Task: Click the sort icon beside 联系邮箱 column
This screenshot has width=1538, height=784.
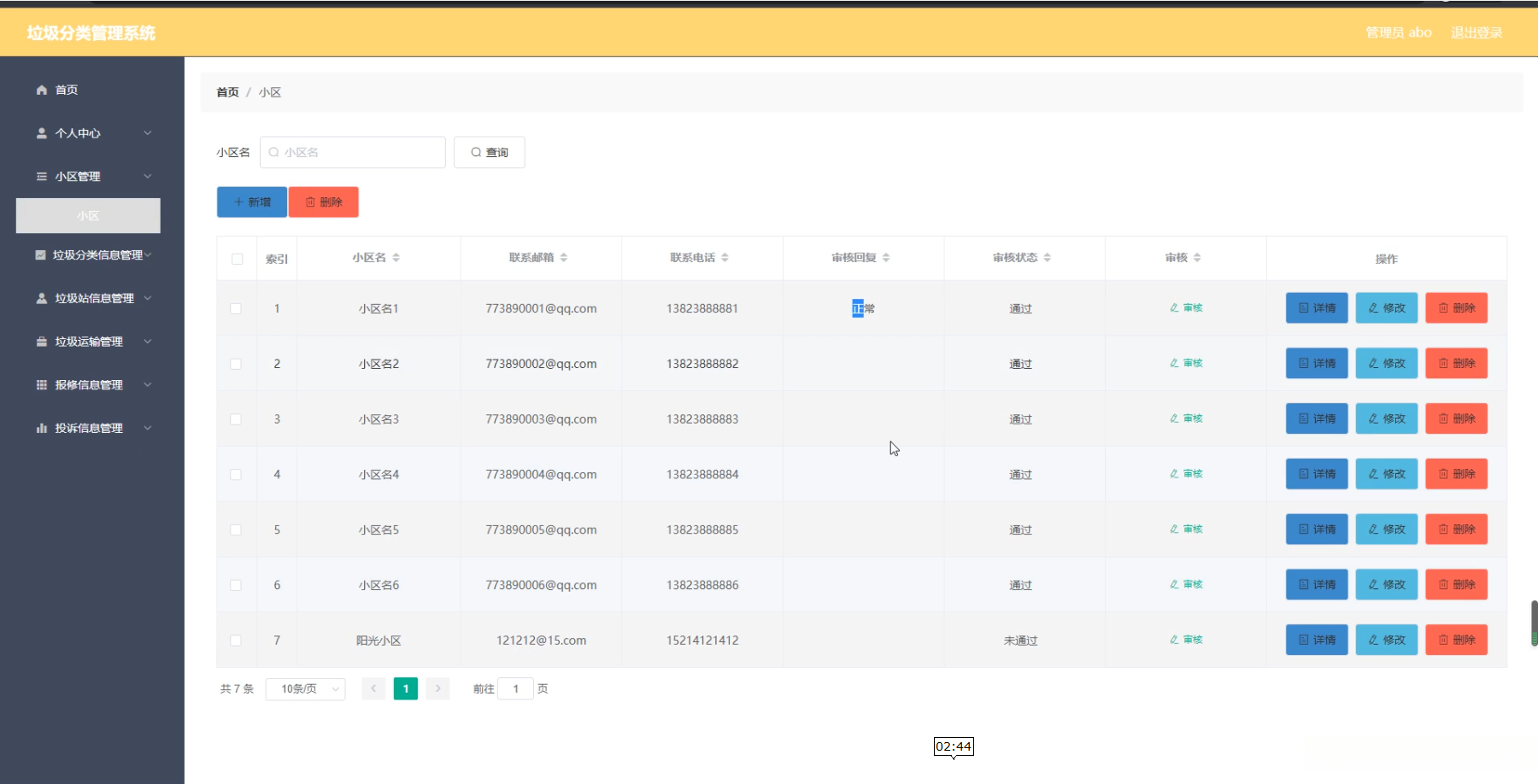Action: click(x=564, y=258)
